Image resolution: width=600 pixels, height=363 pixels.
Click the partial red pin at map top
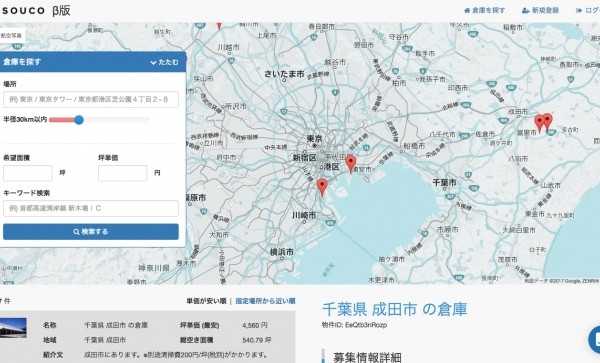219,26
